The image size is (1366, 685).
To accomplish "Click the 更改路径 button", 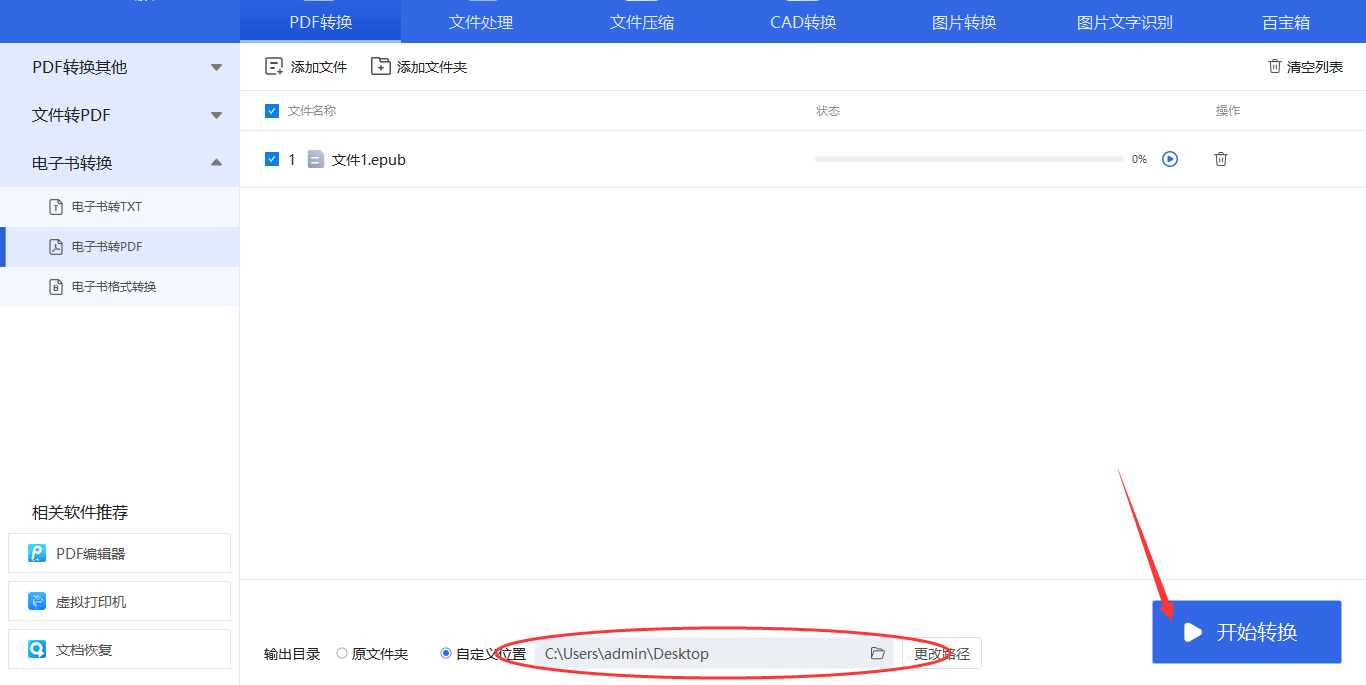I will pos(942,654).
